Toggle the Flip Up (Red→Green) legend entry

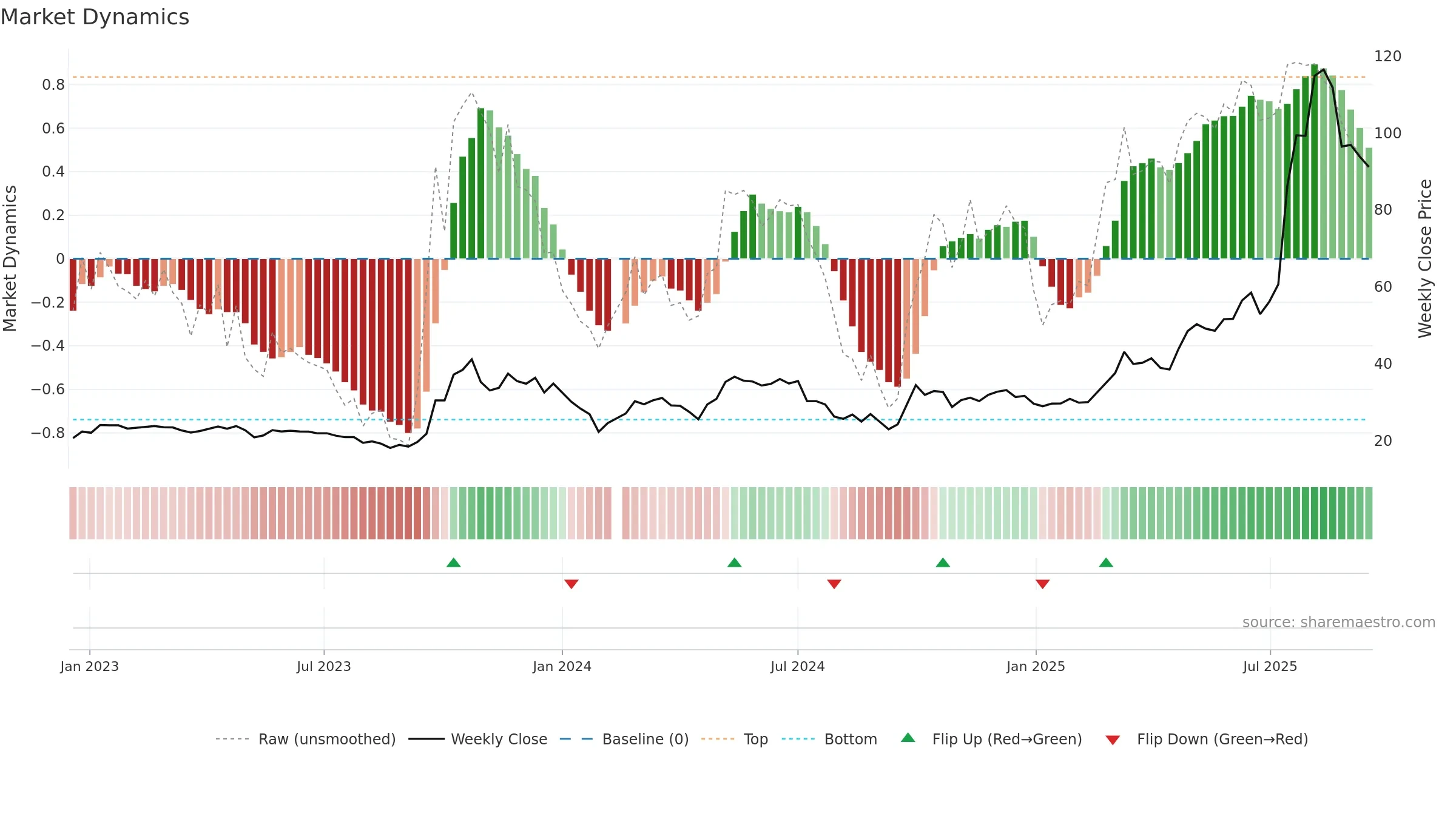coord(991,739)
